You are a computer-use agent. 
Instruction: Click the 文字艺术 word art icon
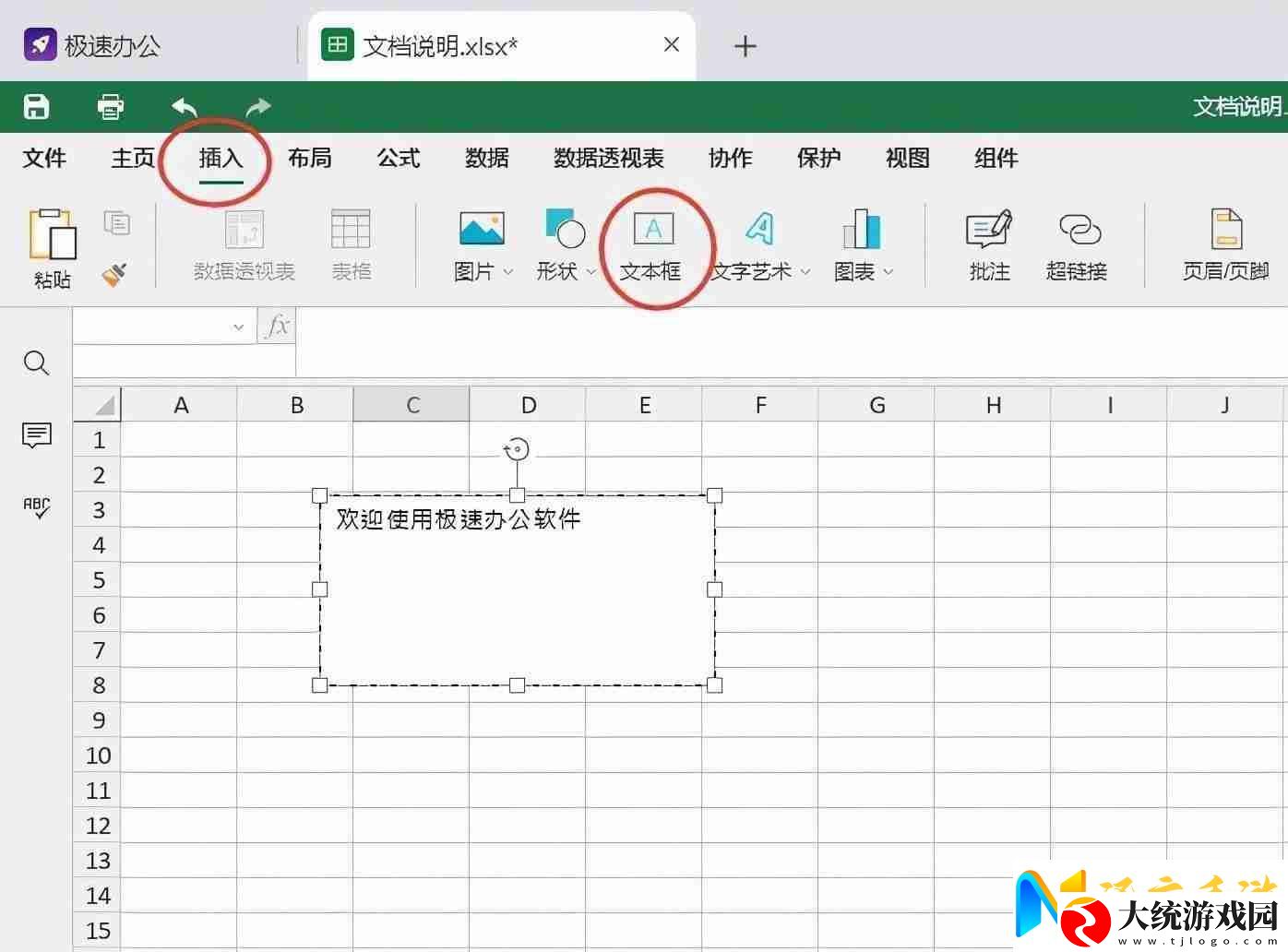[760, 229]
